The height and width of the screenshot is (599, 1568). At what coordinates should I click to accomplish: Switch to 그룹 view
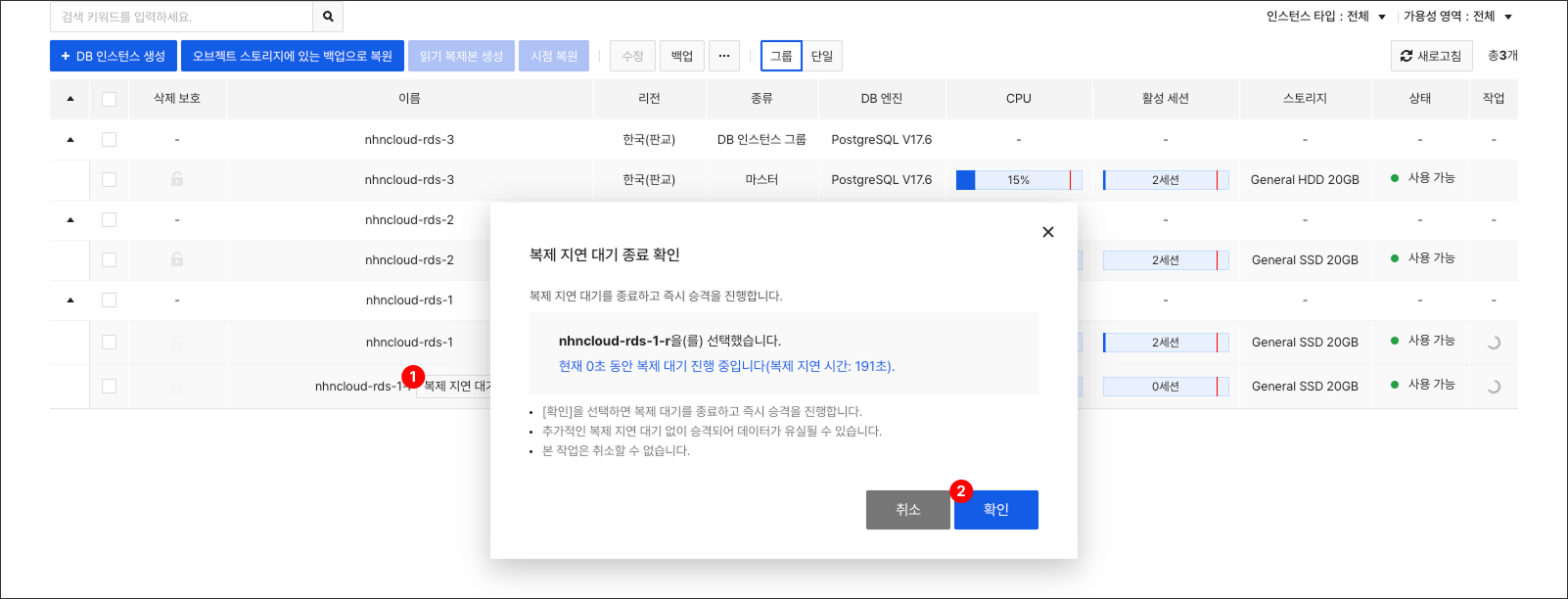point(781,56)
